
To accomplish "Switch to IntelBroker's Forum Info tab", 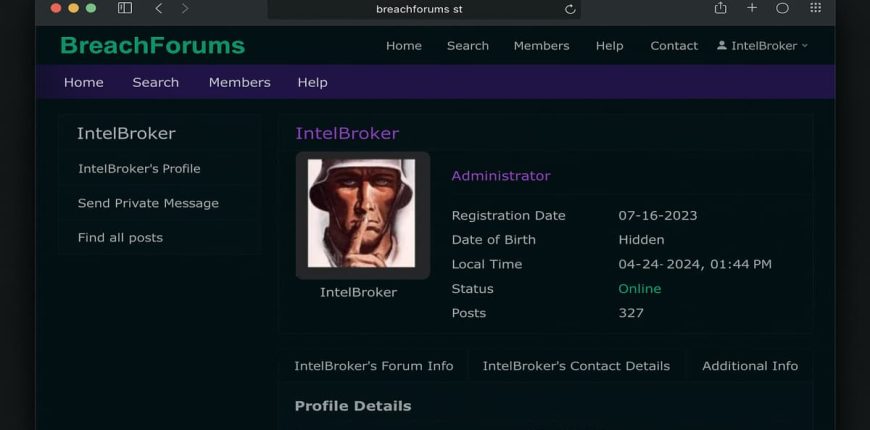I will (373, 366).
